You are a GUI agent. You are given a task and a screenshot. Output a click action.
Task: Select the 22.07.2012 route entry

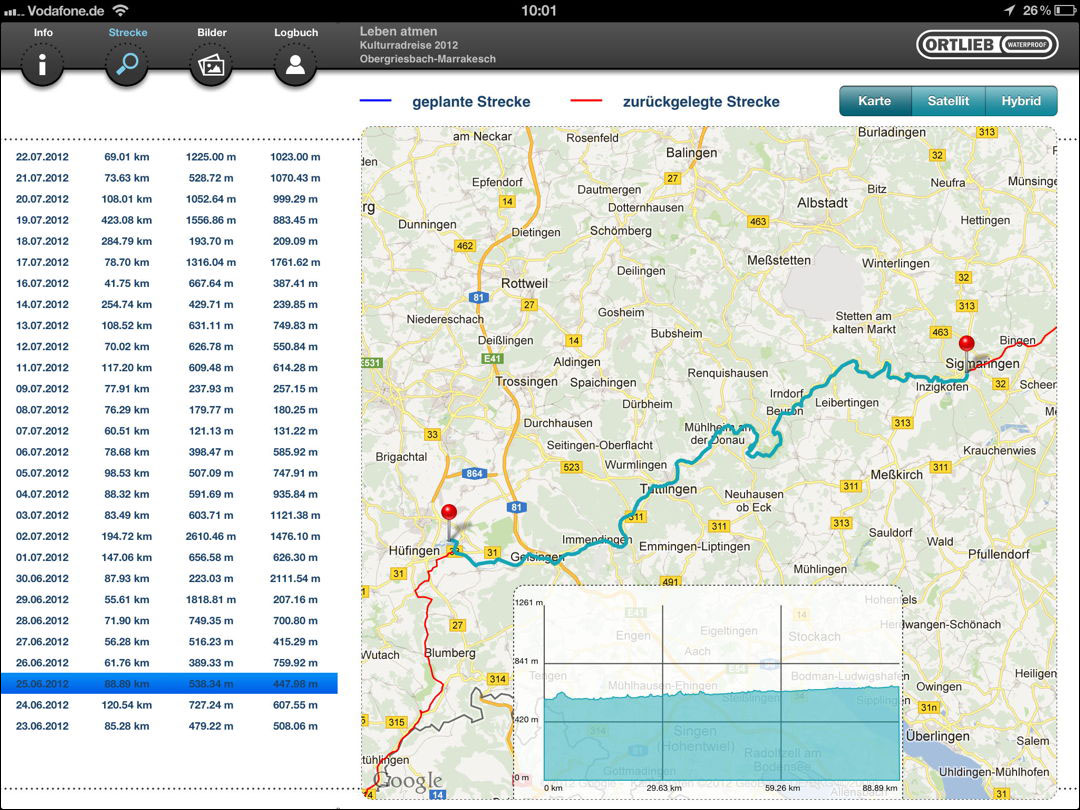click(169, 157)
